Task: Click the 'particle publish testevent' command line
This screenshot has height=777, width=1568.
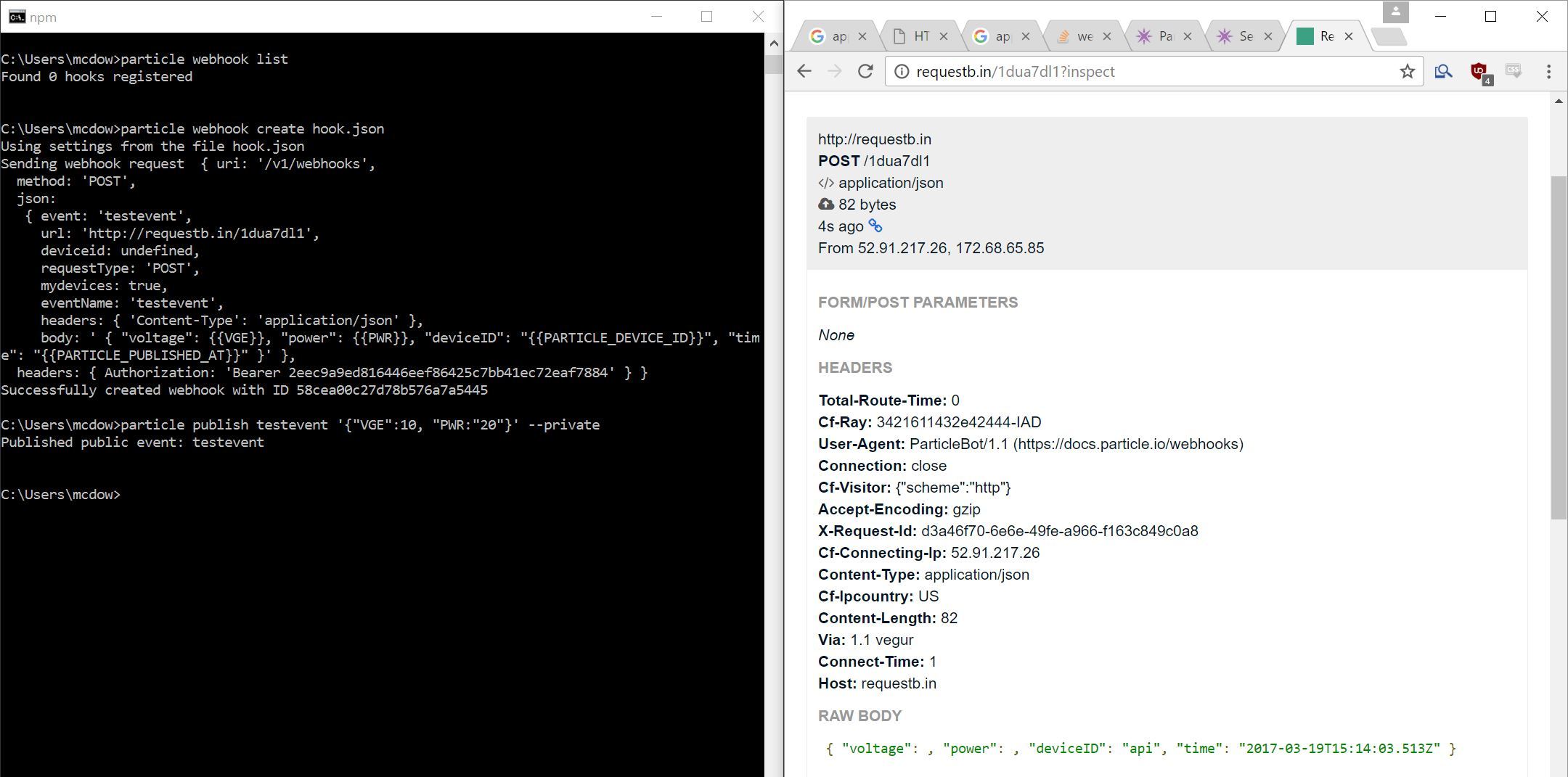Action: pos(300,425)
